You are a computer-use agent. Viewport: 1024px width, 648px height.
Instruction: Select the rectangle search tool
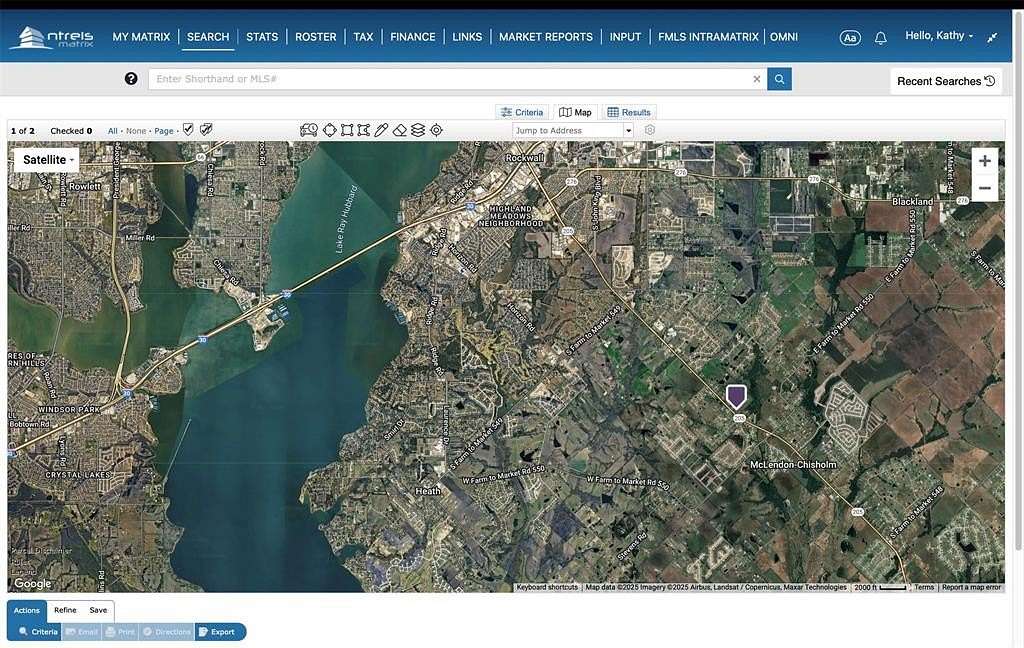click(x=347, y=130)
